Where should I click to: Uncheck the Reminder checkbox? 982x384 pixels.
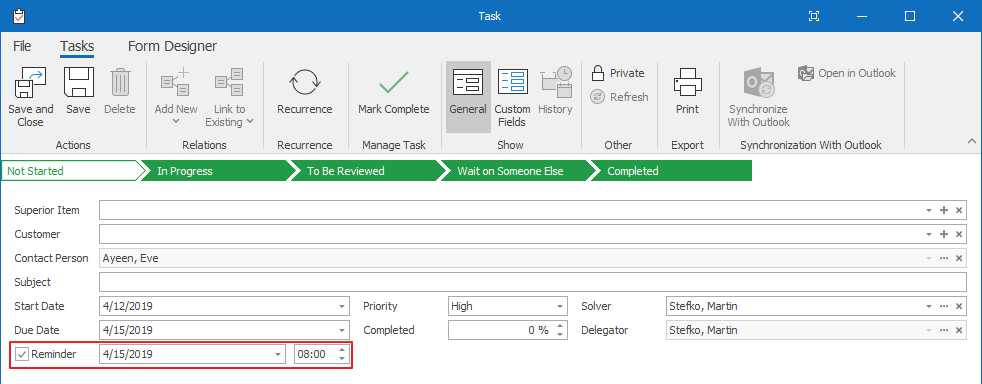(x=22, y=355)
